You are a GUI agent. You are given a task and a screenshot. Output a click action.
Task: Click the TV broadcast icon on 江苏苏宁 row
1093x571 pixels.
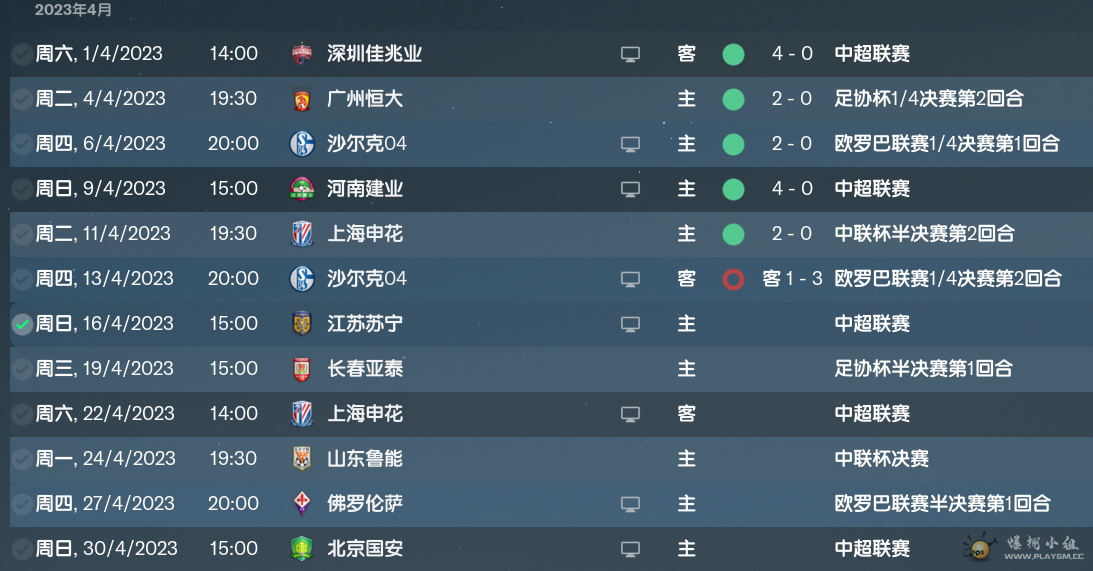point(630,324)
